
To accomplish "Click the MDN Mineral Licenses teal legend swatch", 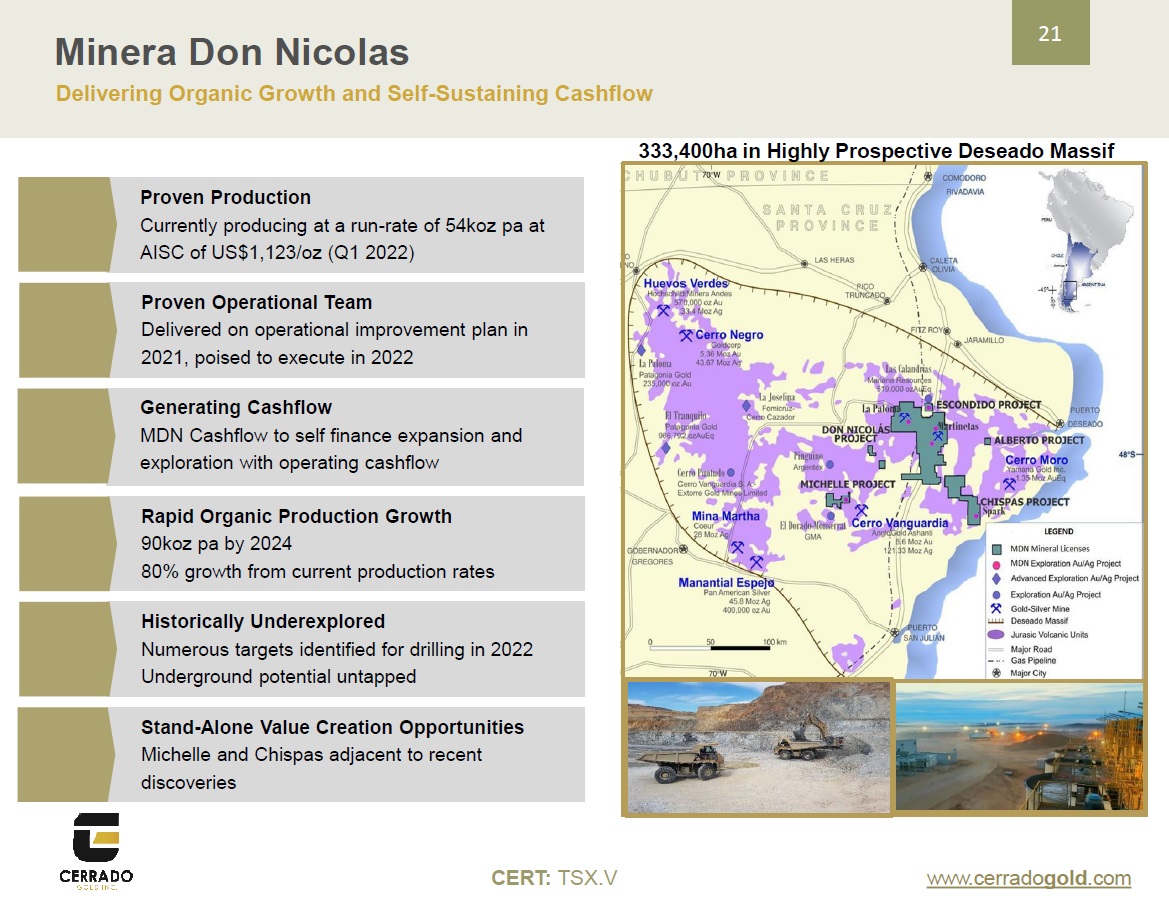I will [996, 549].
